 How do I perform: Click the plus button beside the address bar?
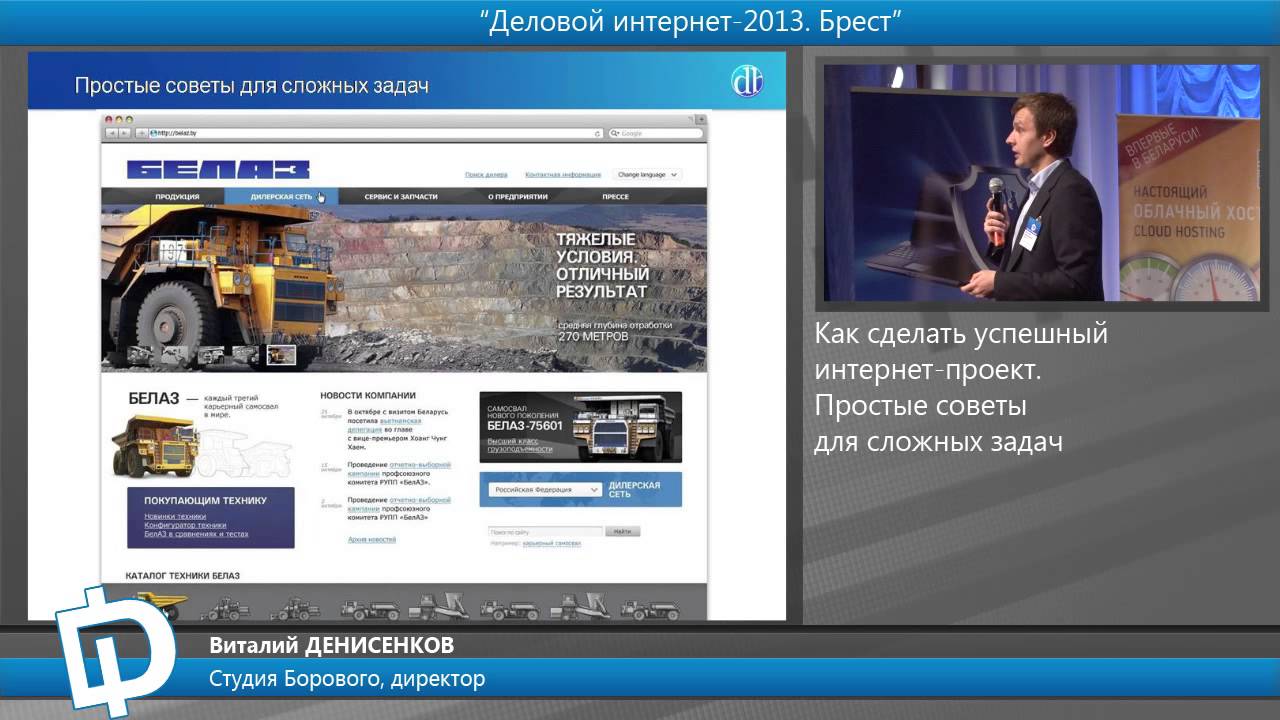point(141,133)
